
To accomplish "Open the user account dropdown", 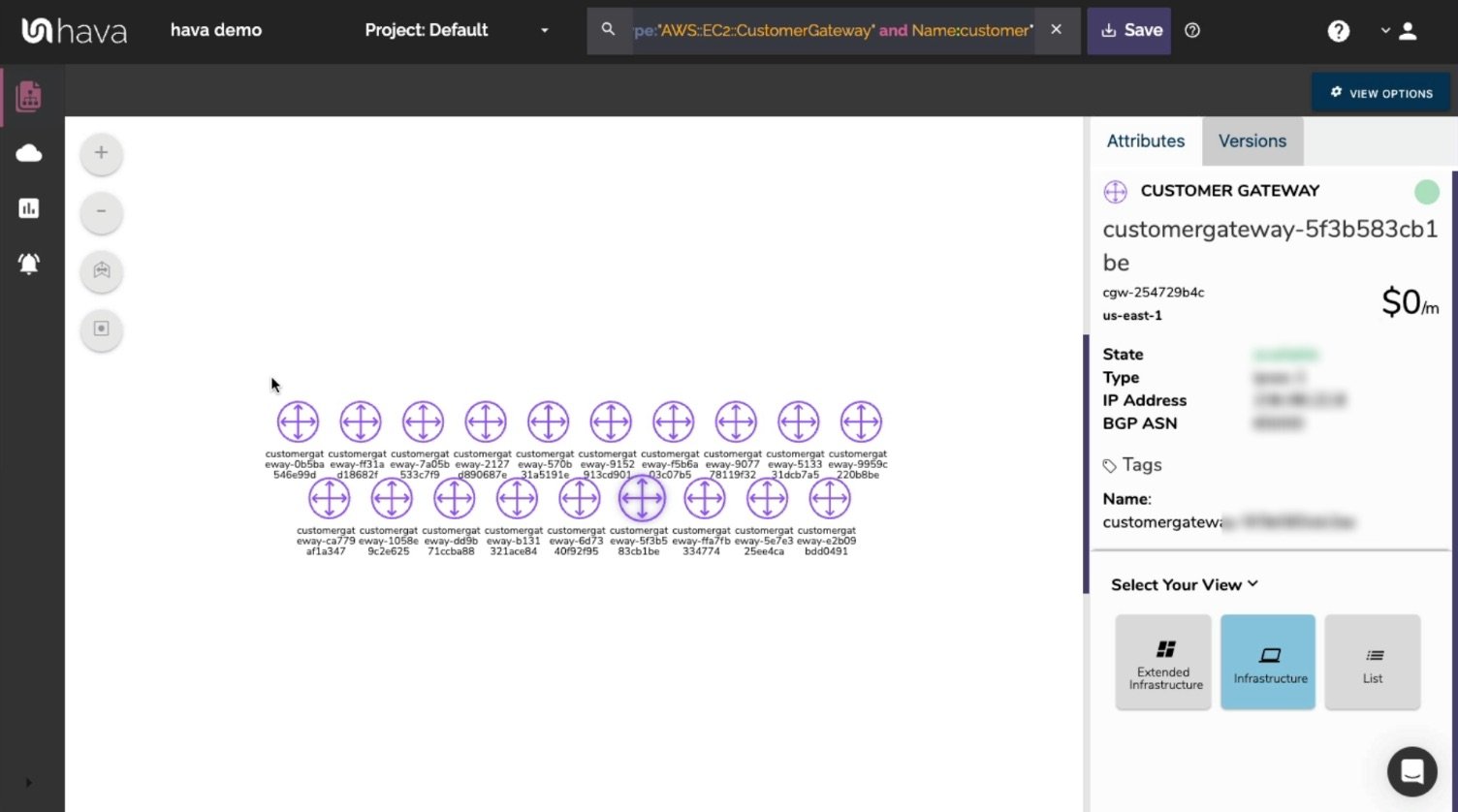I will 1399,31.
